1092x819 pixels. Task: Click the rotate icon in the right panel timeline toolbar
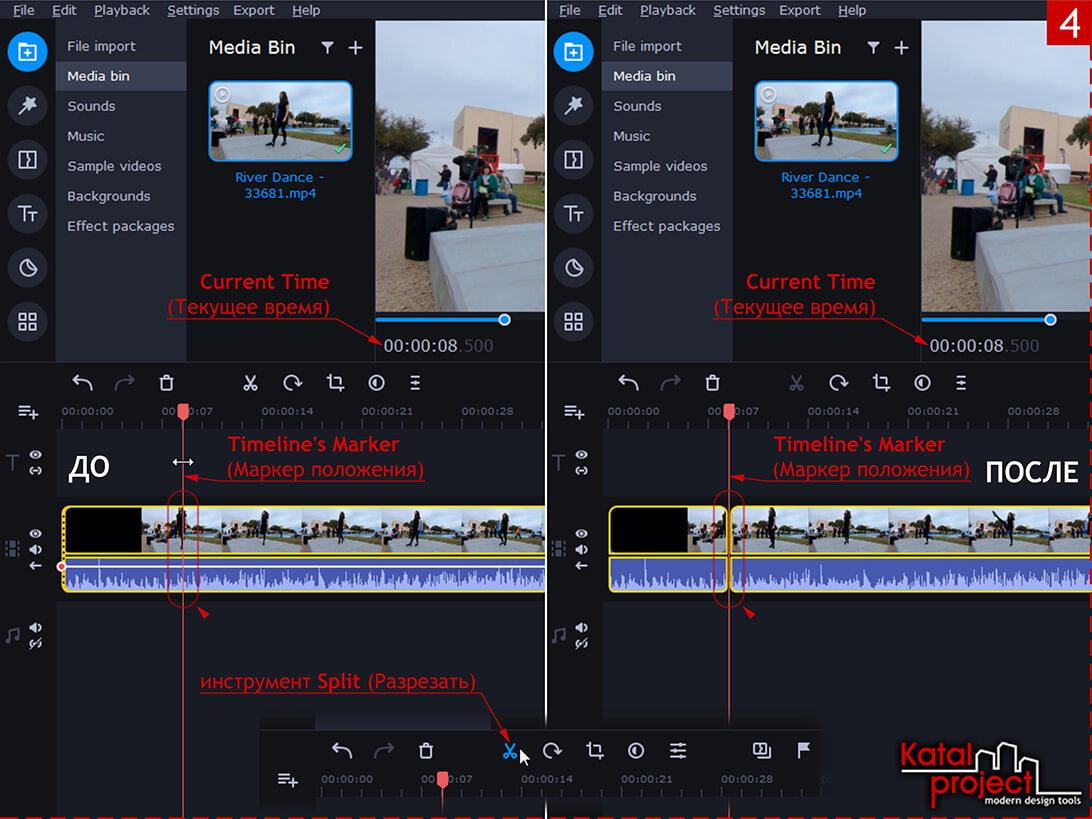[838, 383]
